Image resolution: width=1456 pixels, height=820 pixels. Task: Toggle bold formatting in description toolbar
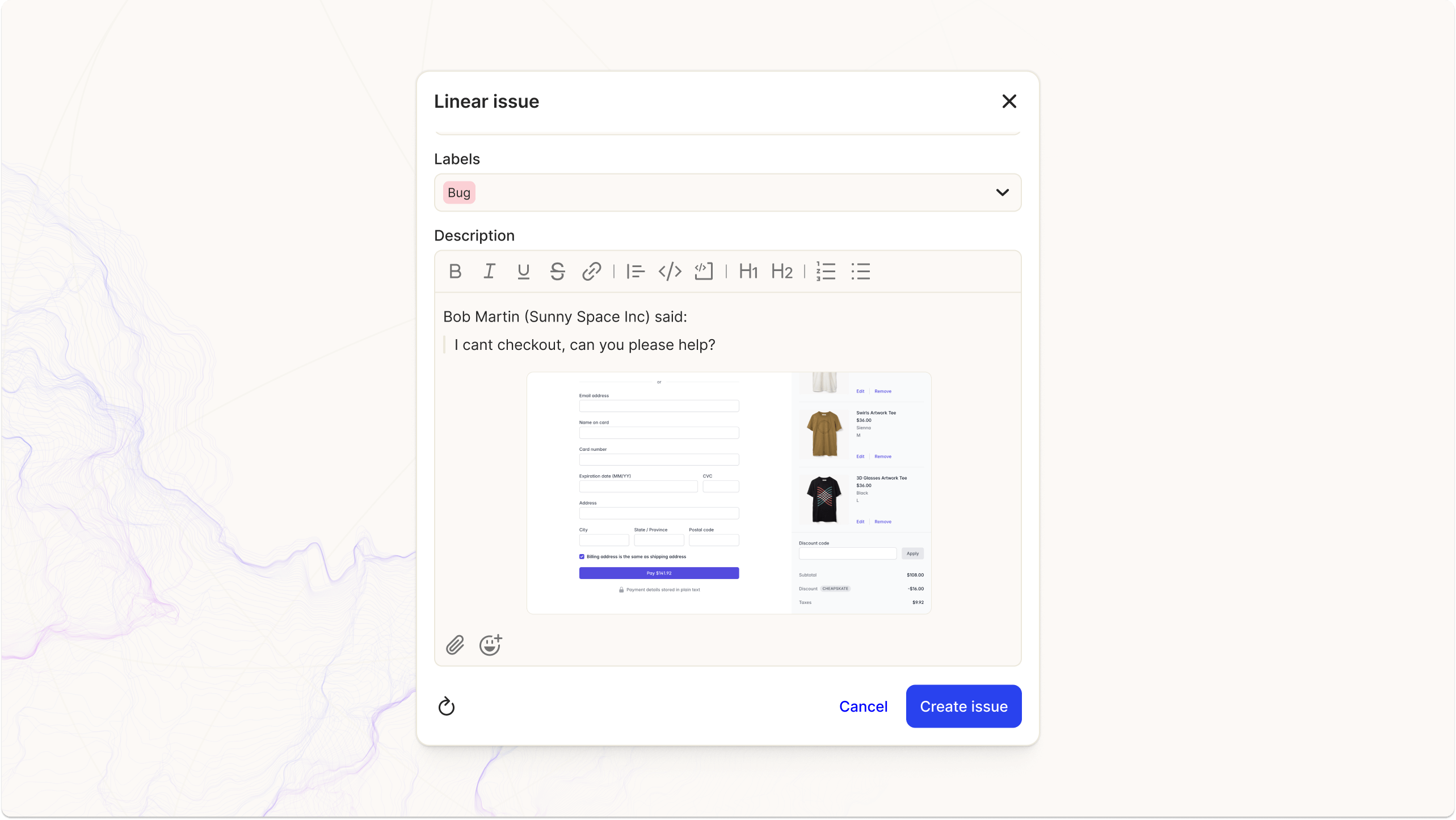(455, 272)
